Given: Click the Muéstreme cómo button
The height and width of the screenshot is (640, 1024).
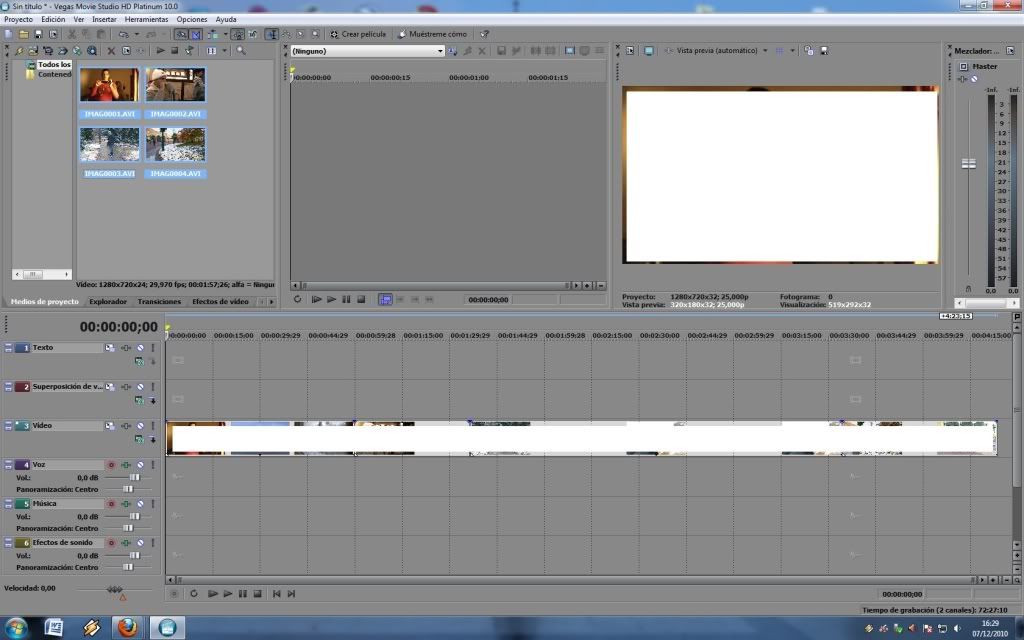Looking at the screenshot, I should [432, 34].
